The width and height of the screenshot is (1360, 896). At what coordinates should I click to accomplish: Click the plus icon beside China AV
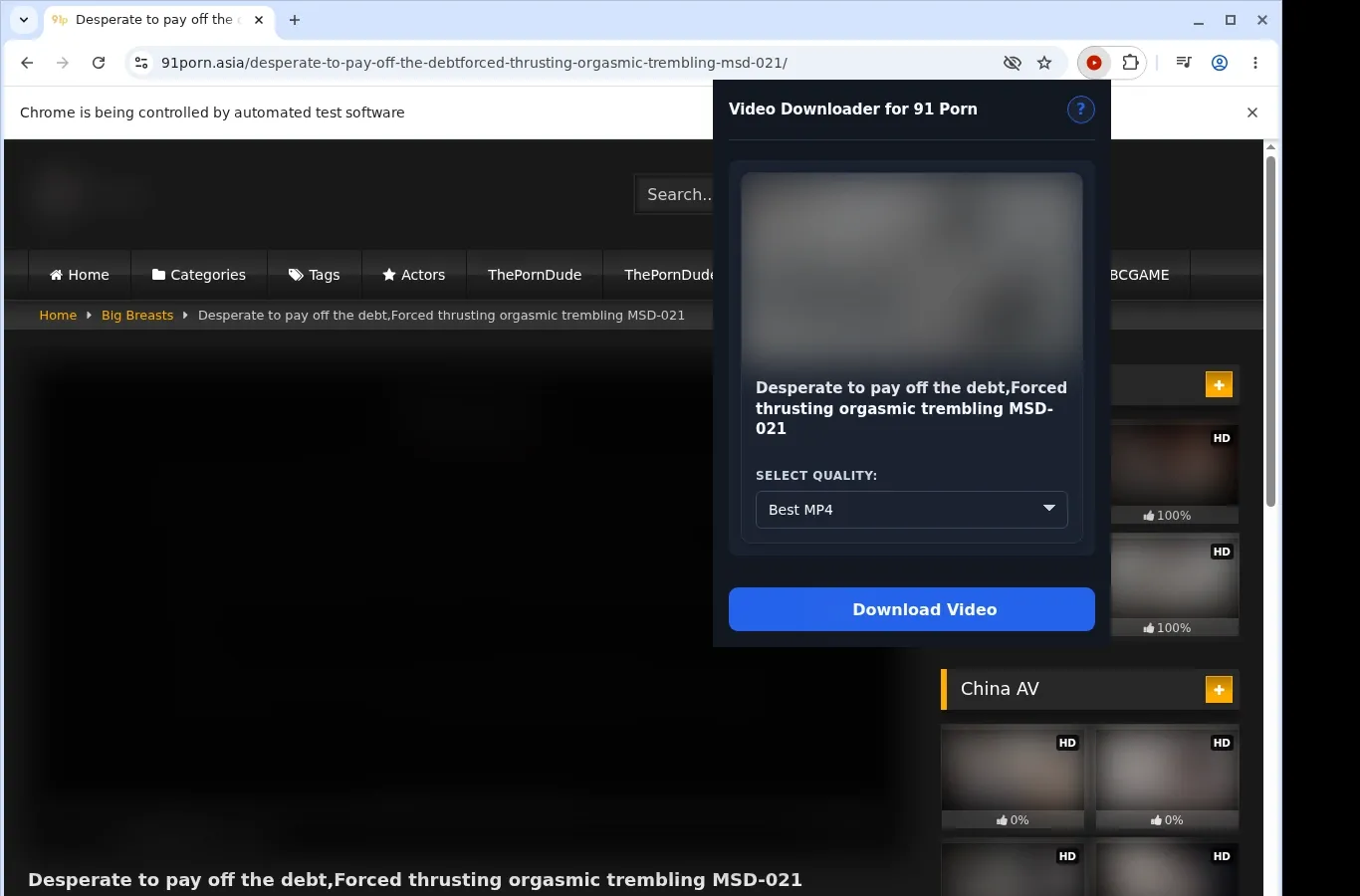1219,690
